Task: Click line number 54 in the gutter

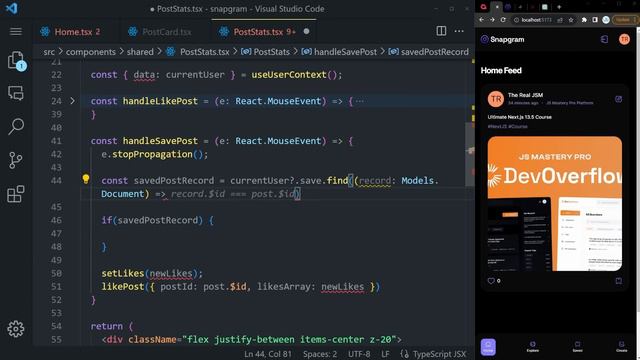Action: pos(56,326)
